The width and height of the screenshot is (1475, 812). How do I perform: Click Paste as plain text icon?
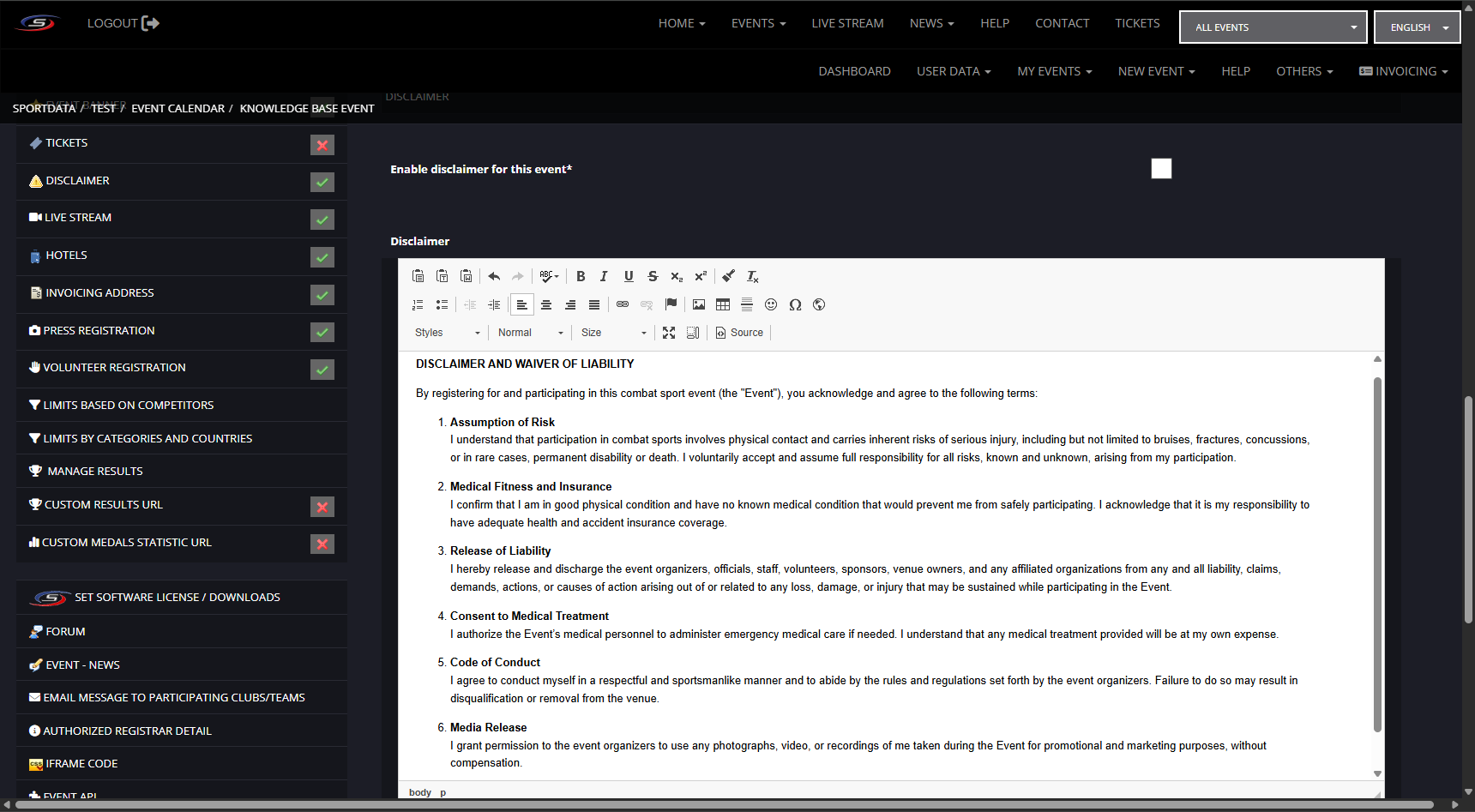tap(442, 276)
